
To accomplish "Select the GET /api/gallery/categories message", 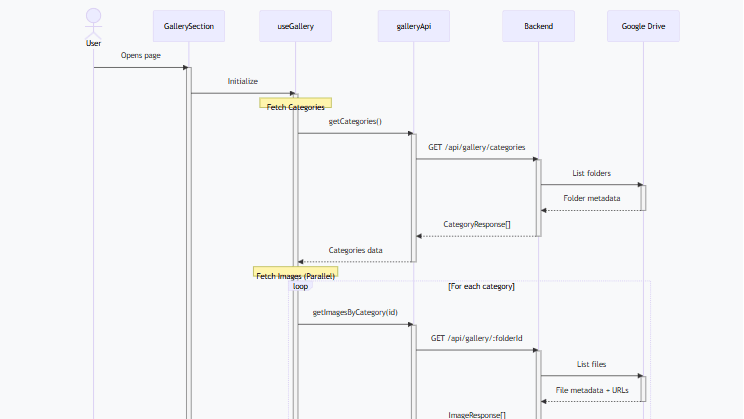I will [476, 147].
